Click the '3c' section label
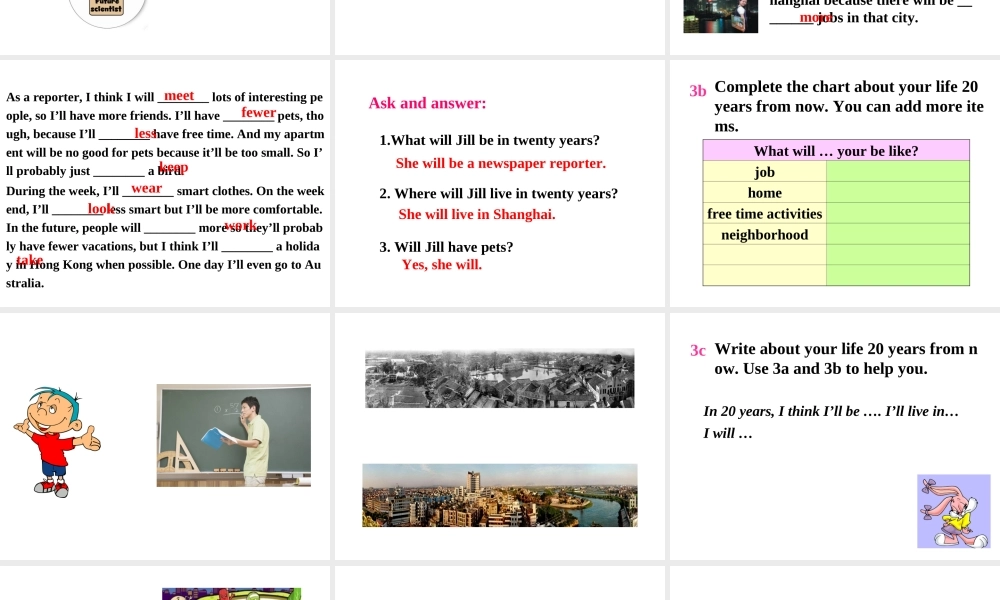 pyautogui.click(x=698, y=351)
